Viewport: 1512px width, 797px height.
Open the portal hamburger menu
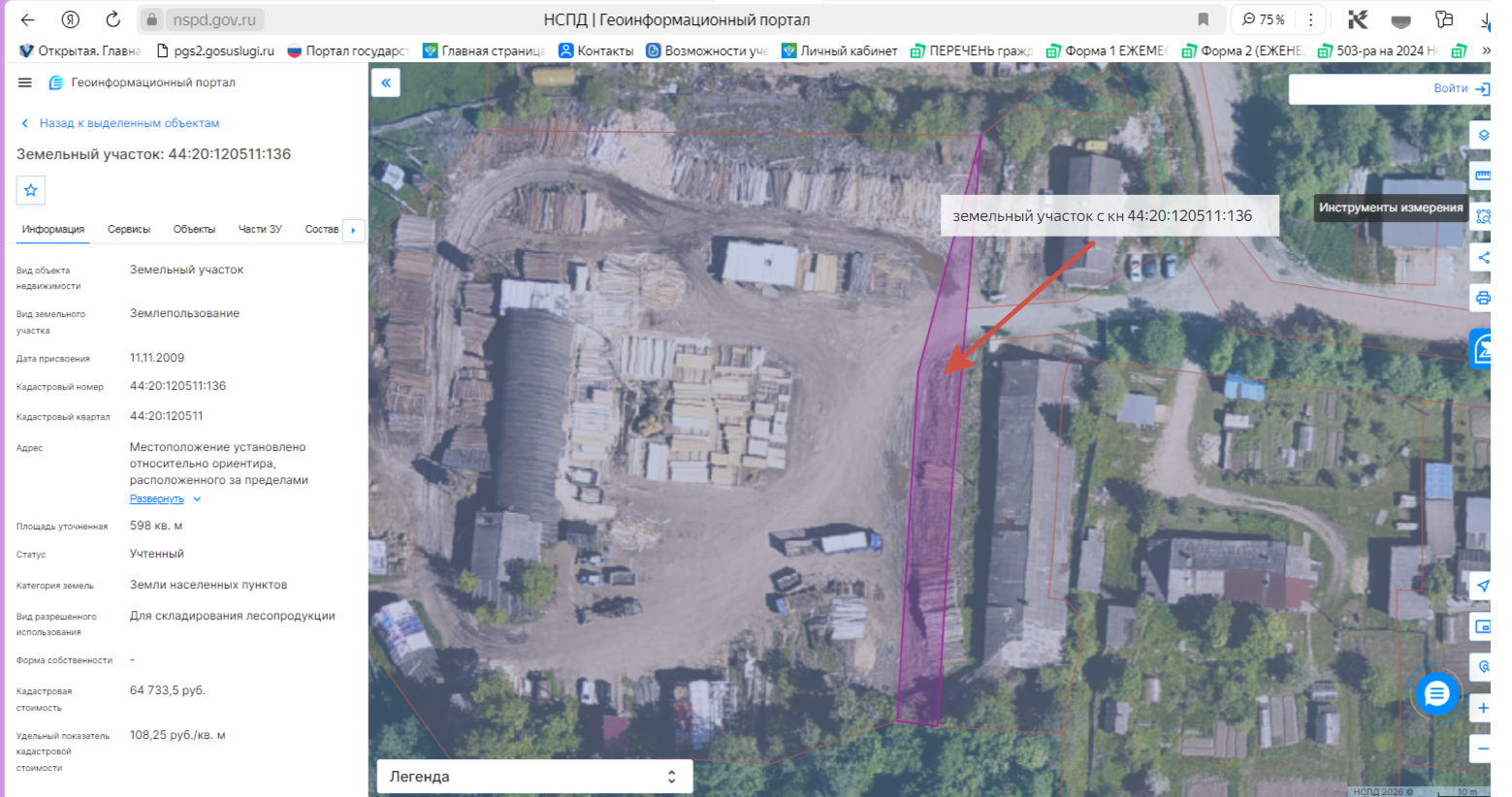(25, 82)
